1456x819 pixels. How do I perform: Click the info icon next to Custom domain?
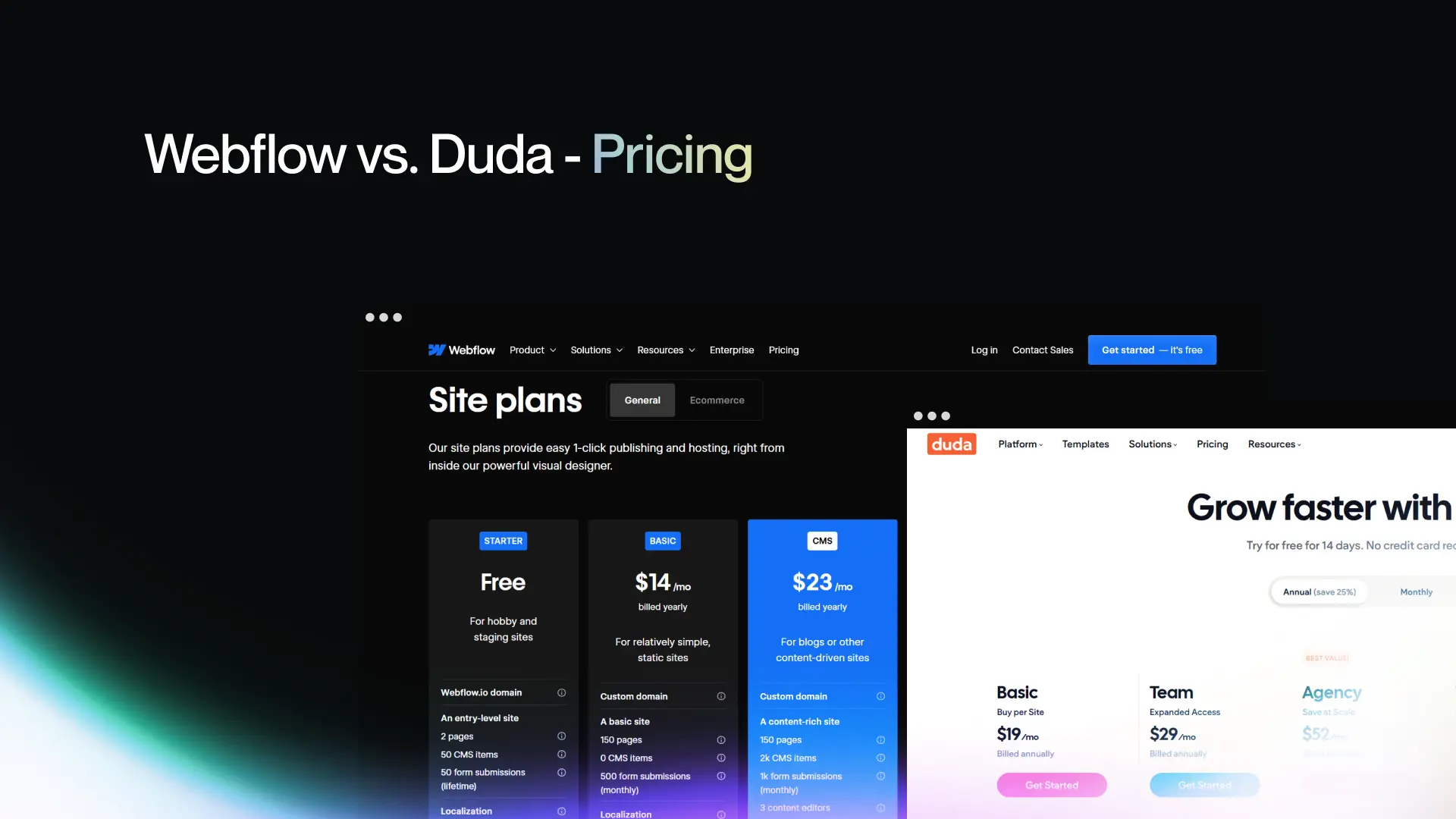[721, 696]
